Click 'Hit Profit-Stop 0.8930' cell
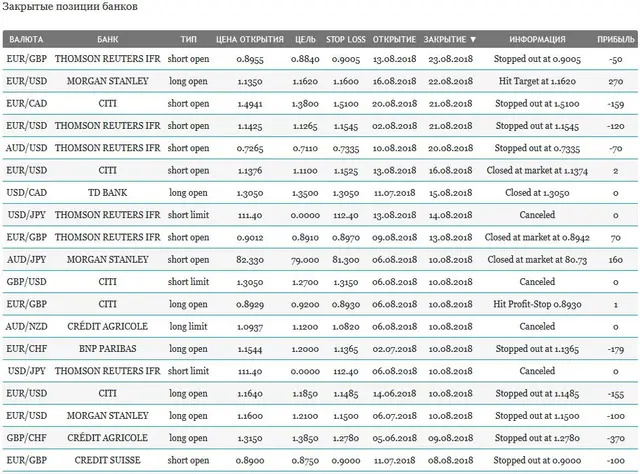Viewport: 640px width, 474px height. tap(537, 304)
